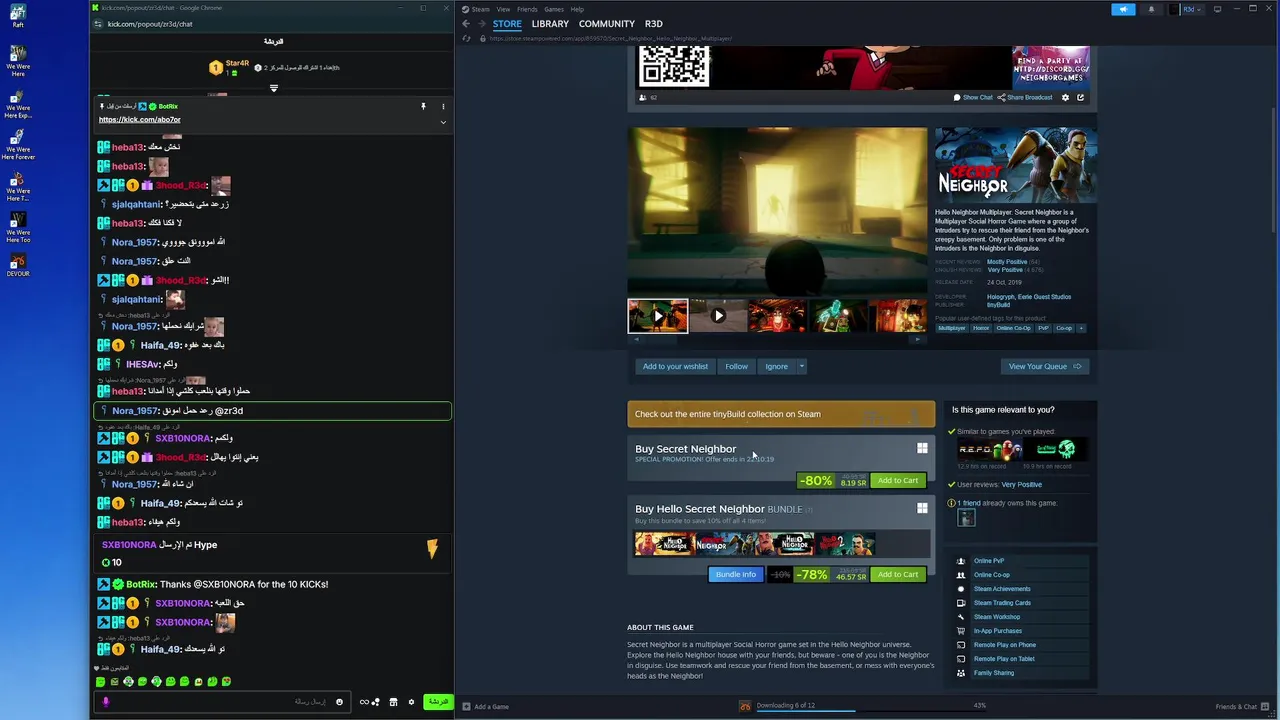The height and width of the screenshot is (720, 1280).
Task: Go to the STORE tab
Action: pos(507,24)
